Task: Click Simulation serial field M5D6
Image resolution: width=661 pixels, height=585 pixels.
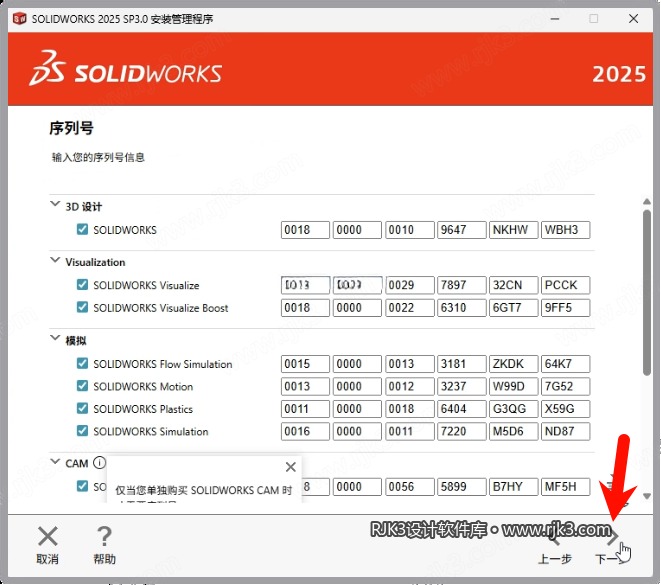Action: [x=513, y=431]
